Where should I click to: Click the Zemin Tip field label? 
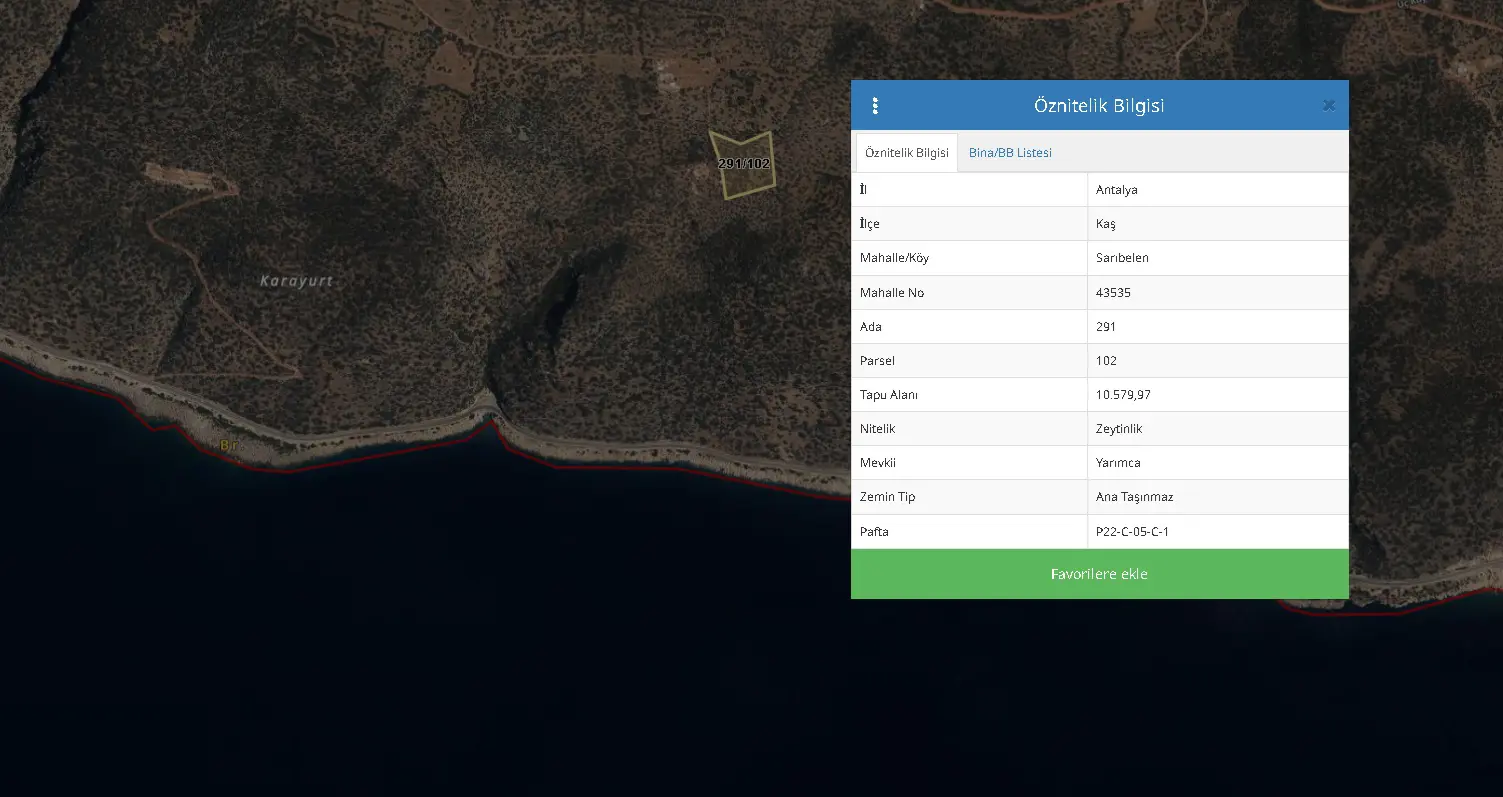pos(887,497)
